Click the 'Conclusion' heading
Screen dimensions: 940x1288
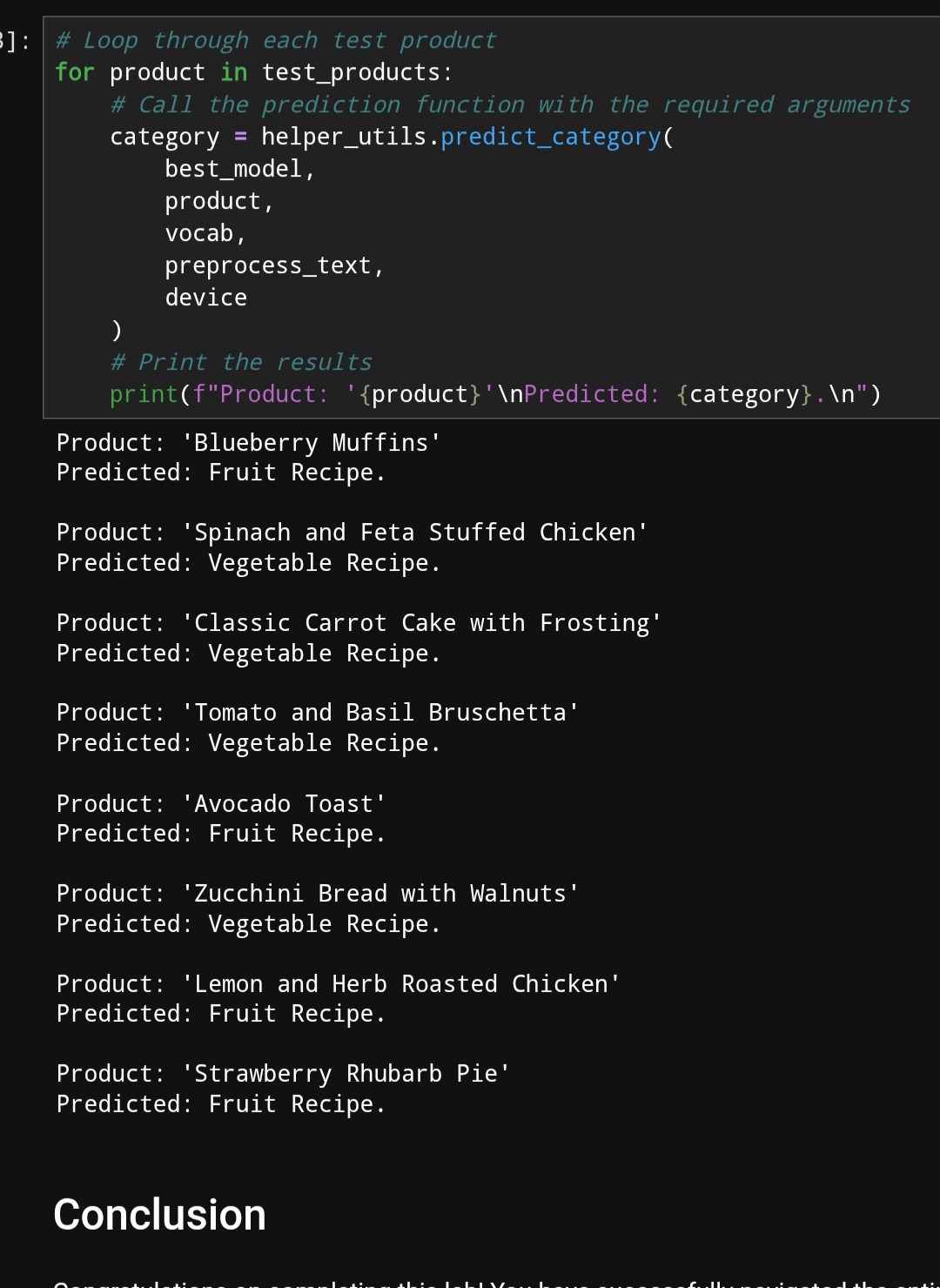coord(160,1215)
